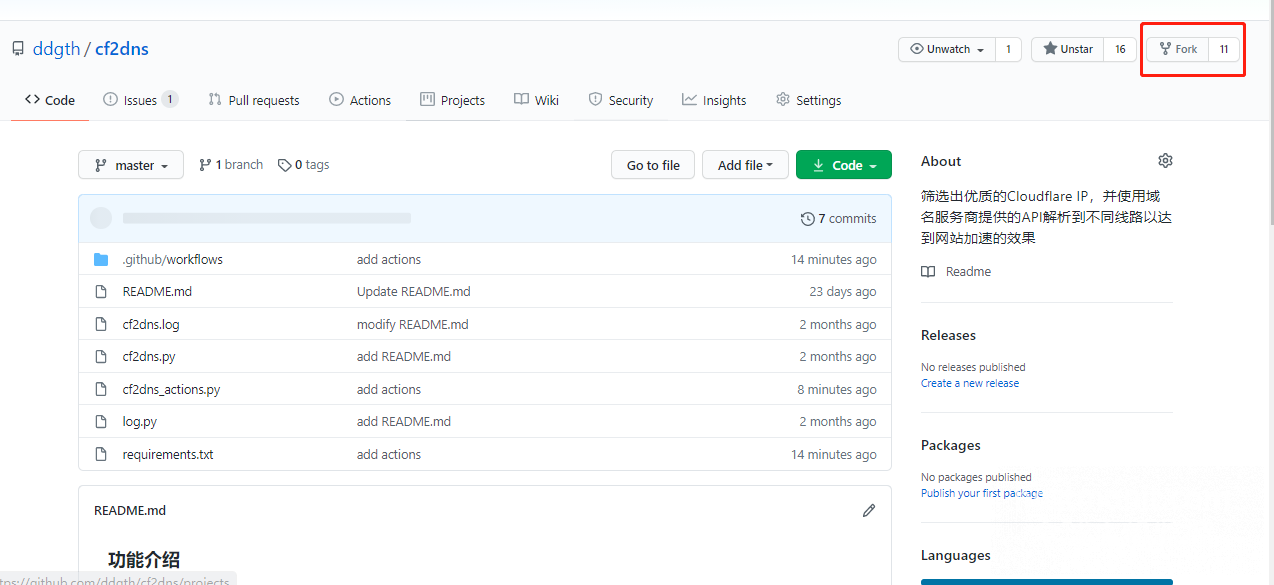The width and height of the screenshot is (1274, 585).
Task: Click the README.md edit pencil icon
Action: coord(869,510)
